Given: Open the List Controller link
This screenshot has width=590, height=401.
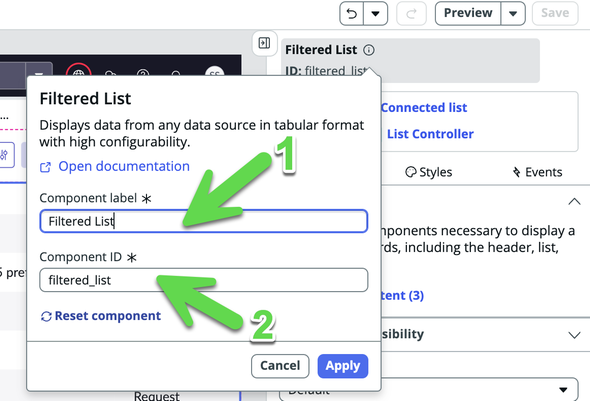Looking at the screenshot, I should pyautogui.click(x=430, y=134).
